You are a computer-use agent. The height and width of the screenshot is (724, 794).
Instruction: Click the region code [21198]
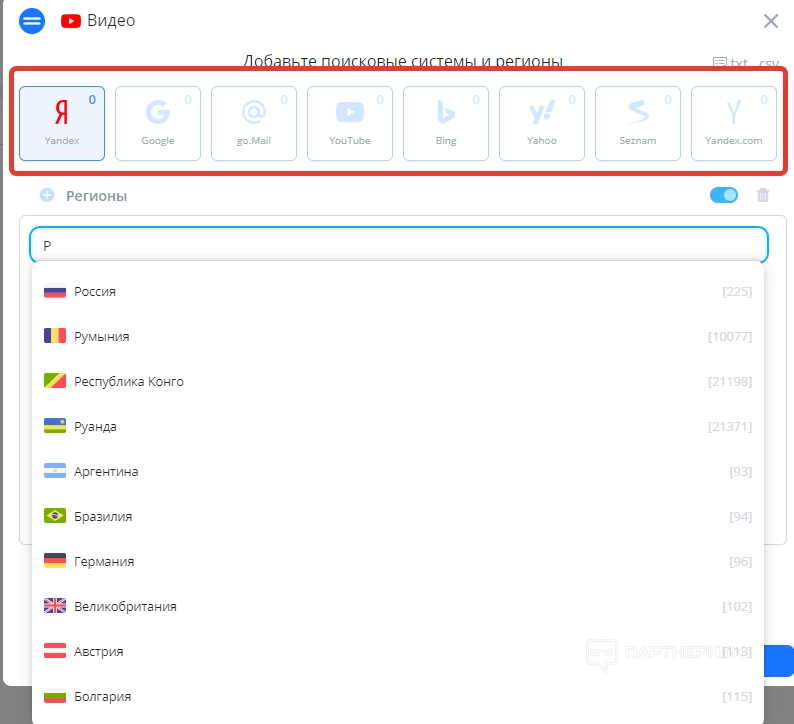[x=730, y=381]
